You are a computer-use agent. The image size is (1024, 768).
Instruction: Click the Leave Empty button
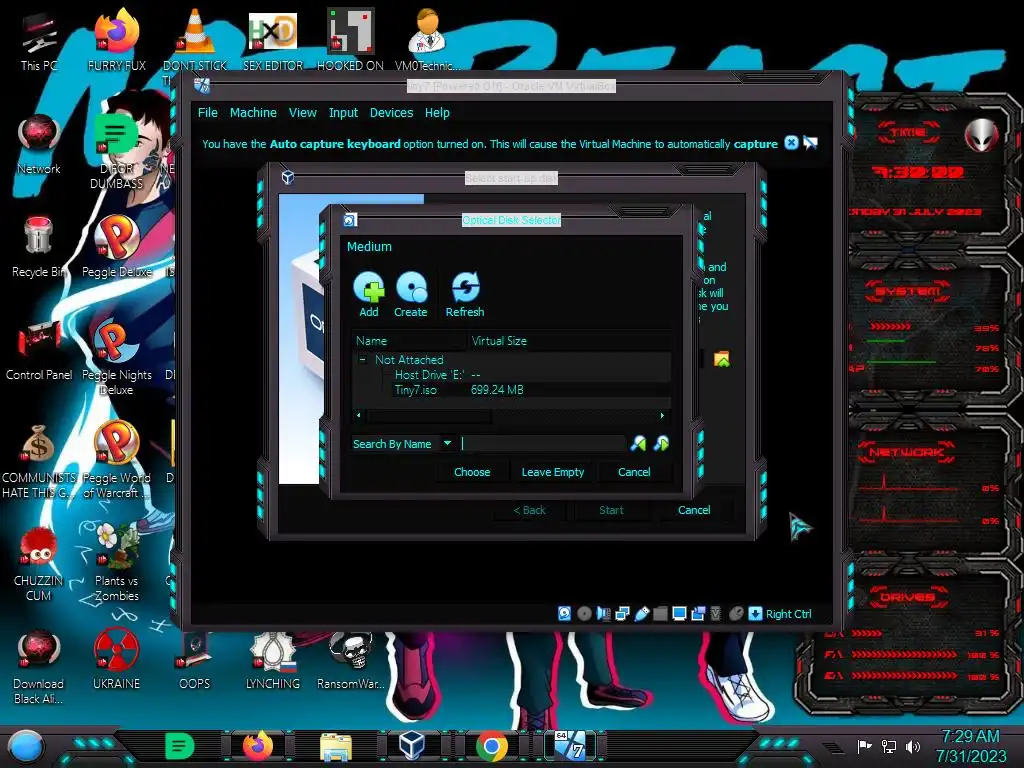click(553, 472)
